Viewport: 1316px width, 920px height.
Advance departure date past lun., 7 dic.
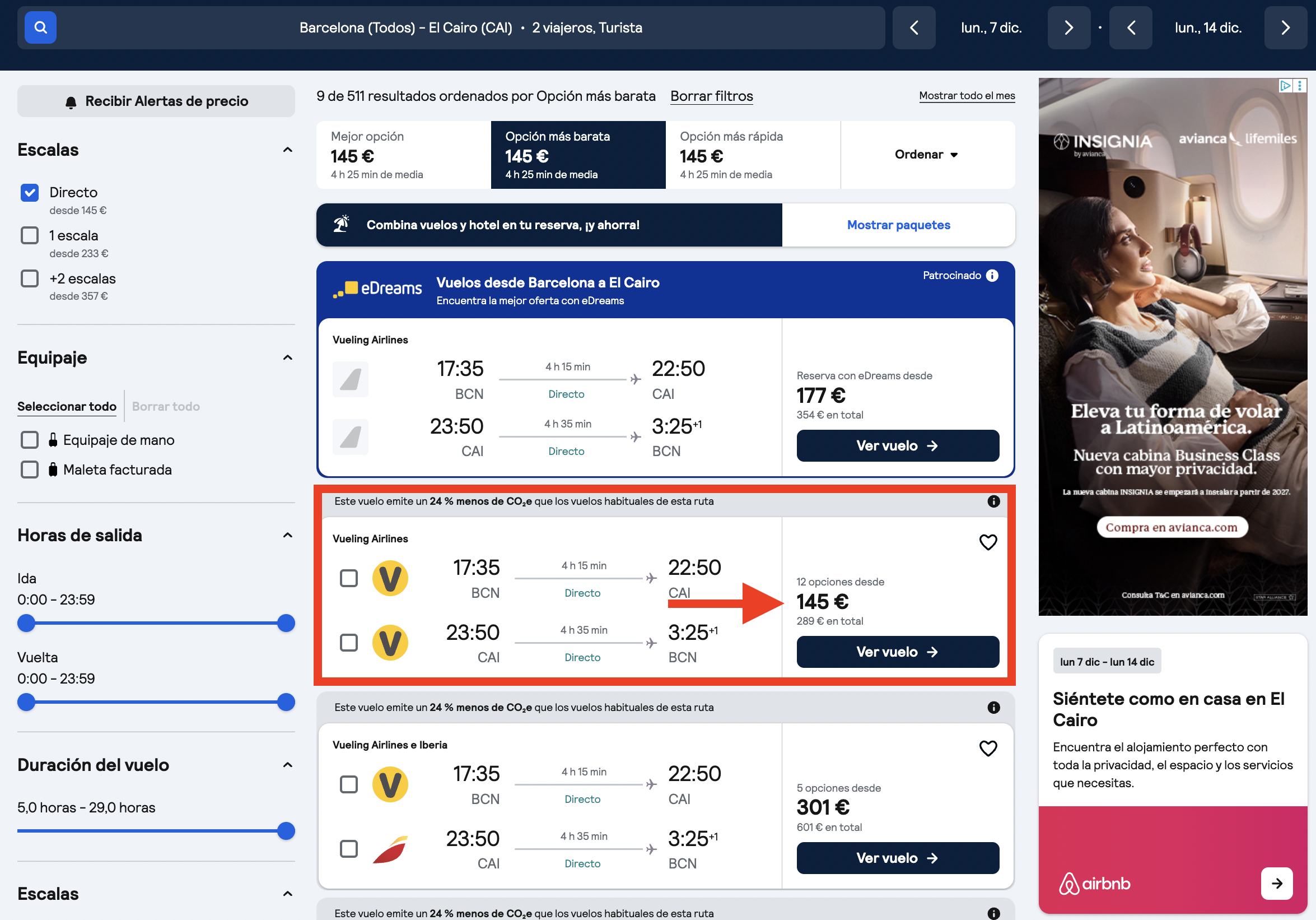1068,27
